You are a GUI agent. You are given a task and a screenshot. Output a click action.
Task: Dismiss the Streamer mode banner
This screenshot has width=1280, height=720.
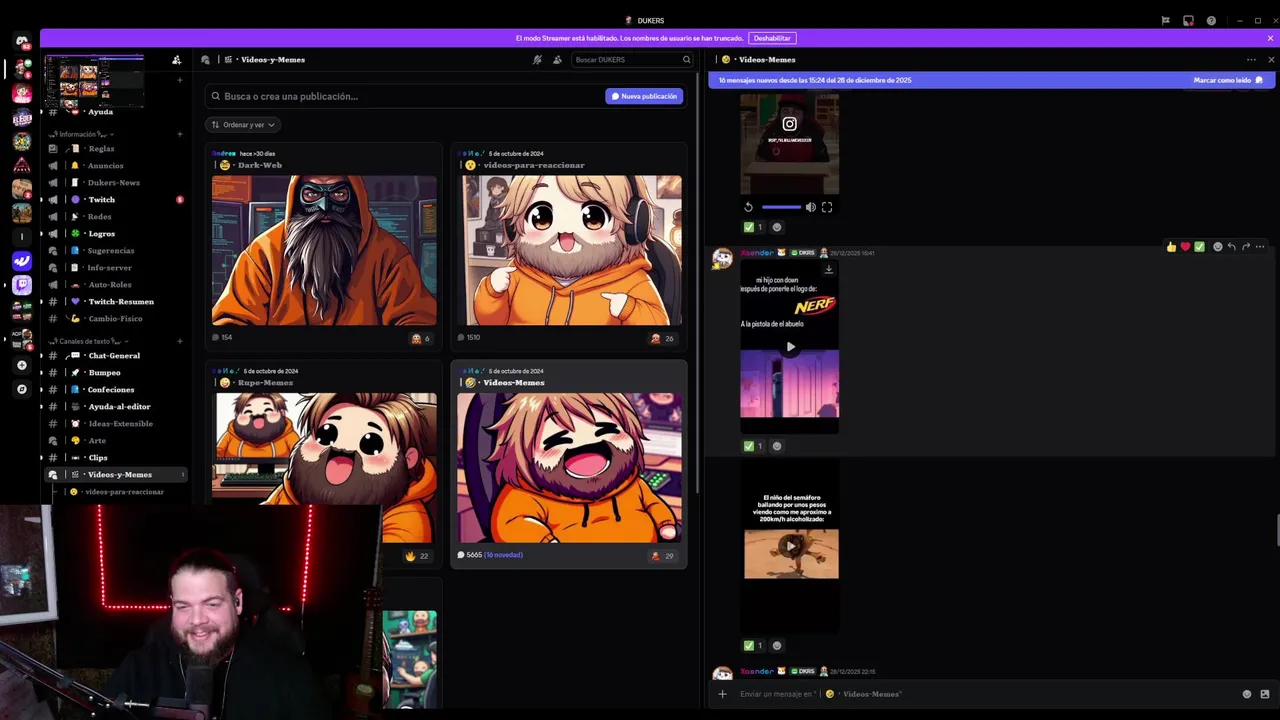click(1270, 38)
